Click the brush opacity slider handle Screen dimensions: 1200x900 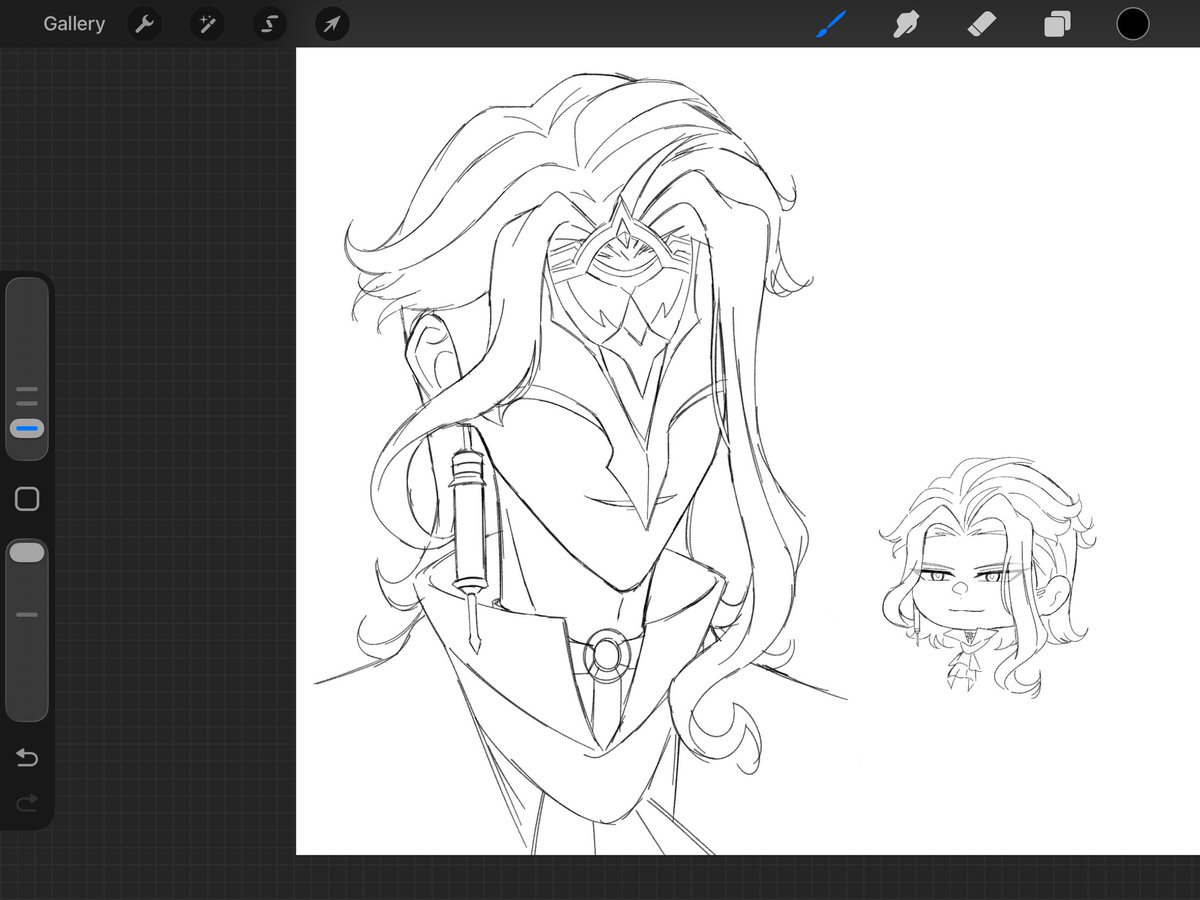point(27,552)
